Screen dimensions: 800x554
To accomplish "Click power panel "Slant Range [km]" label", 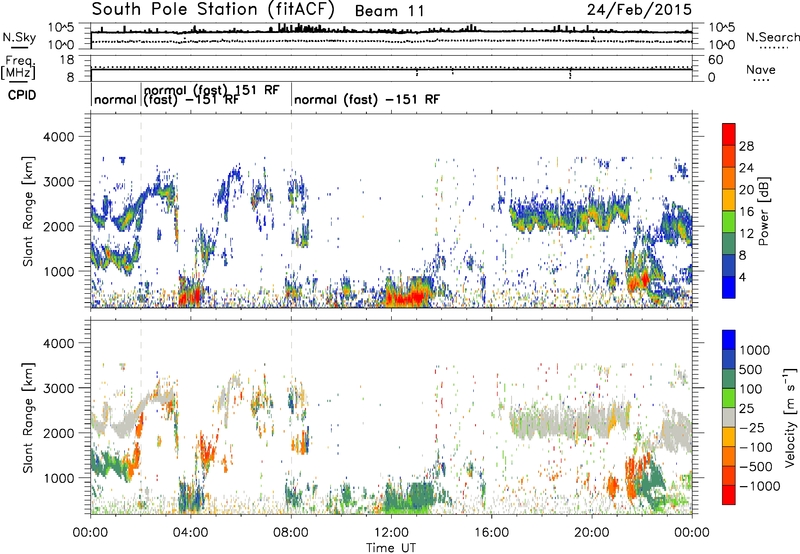I will 28,211.
